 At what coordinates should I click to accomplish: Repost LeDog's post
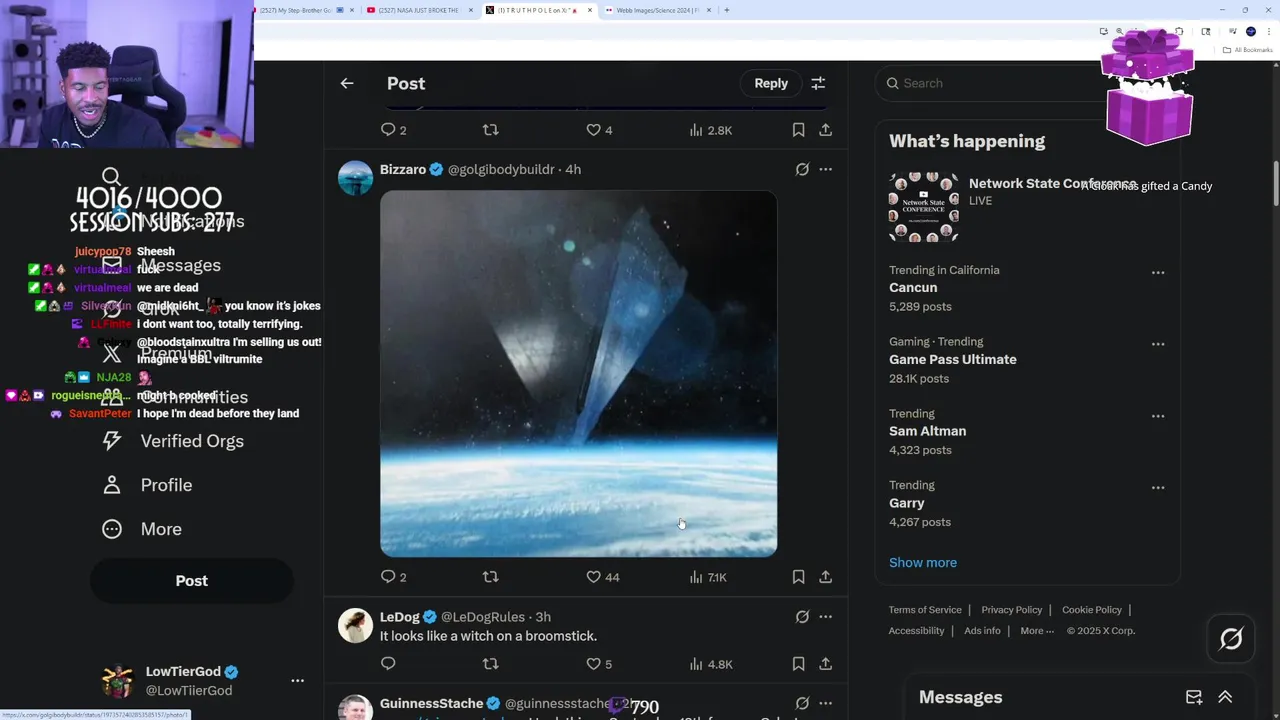(x=490, y=664)
